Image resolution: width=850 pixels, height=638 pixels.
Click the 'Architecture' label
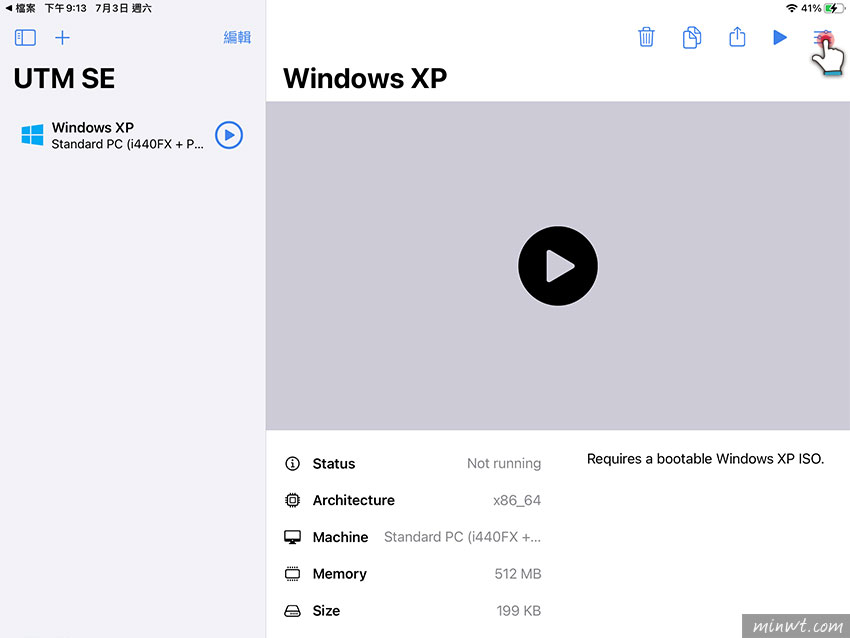(353, 500)
